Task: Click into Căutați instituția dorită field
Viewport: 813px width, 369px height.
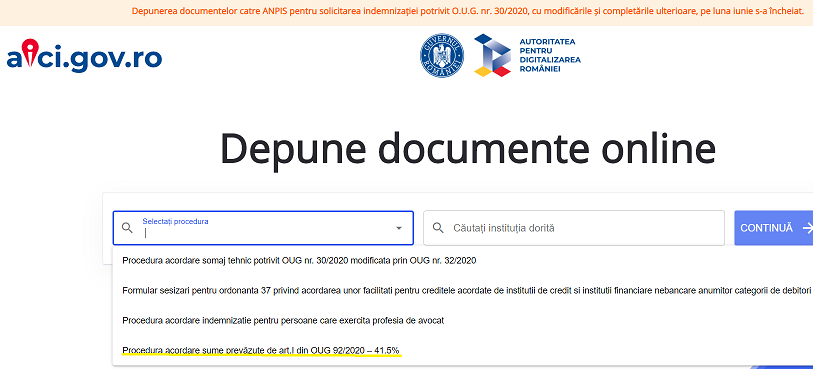Action: 574,228
